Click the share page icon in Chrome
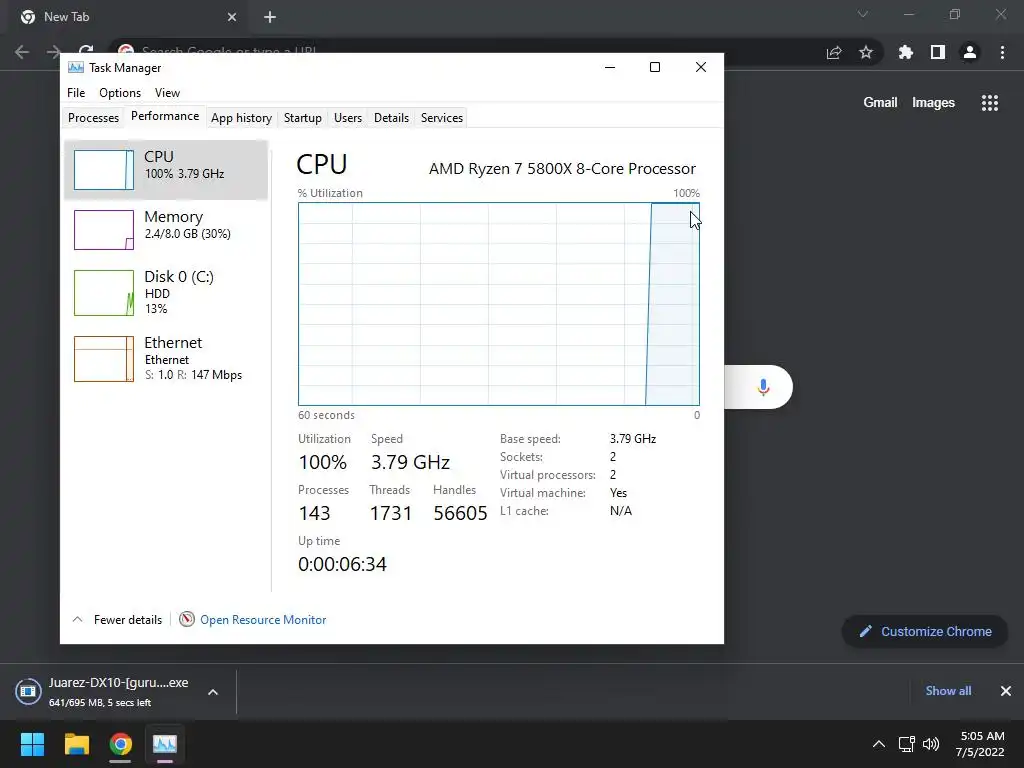1024x768 pixels. [834, 52]
